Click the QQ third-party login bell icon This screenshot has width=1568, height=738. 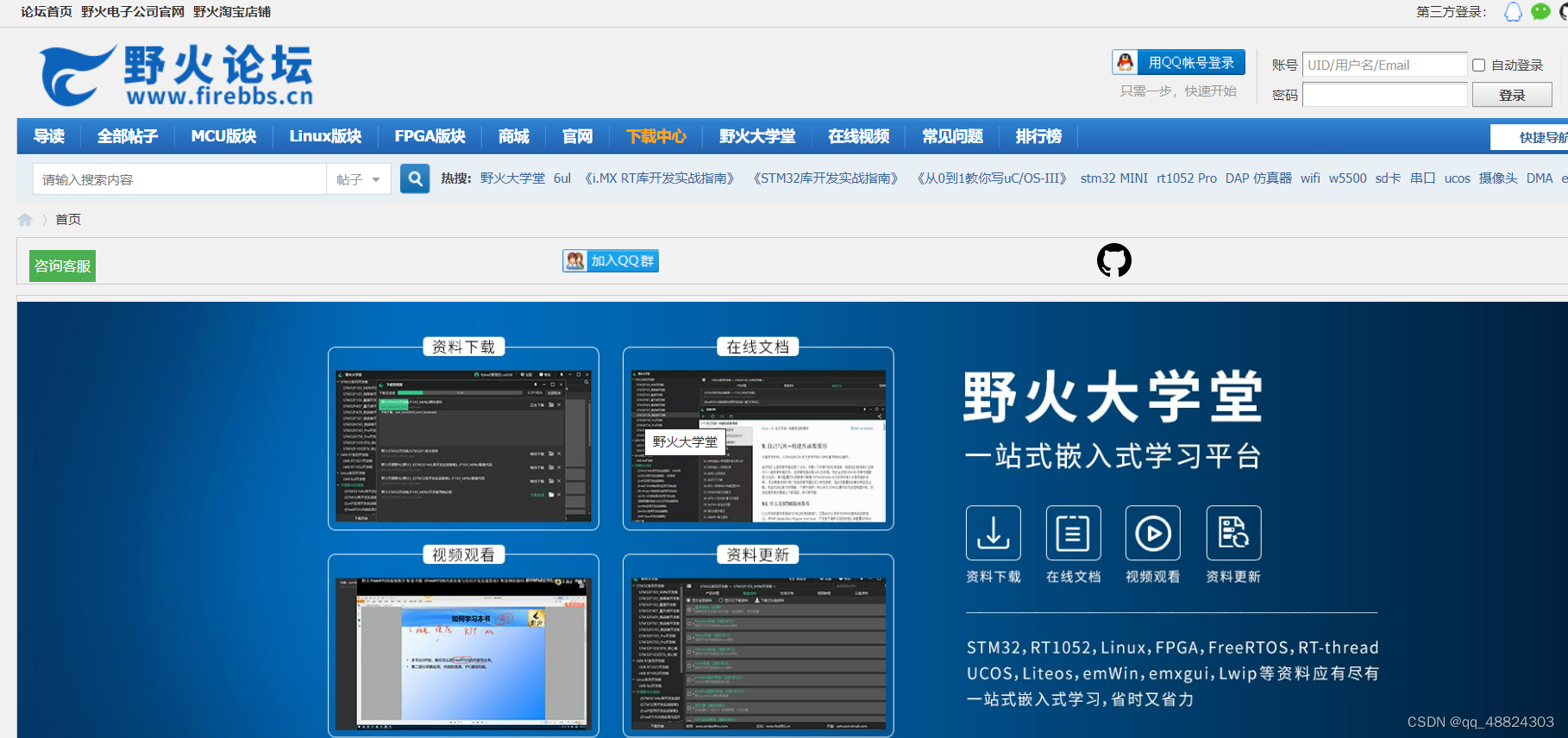tap(1513, 12)
